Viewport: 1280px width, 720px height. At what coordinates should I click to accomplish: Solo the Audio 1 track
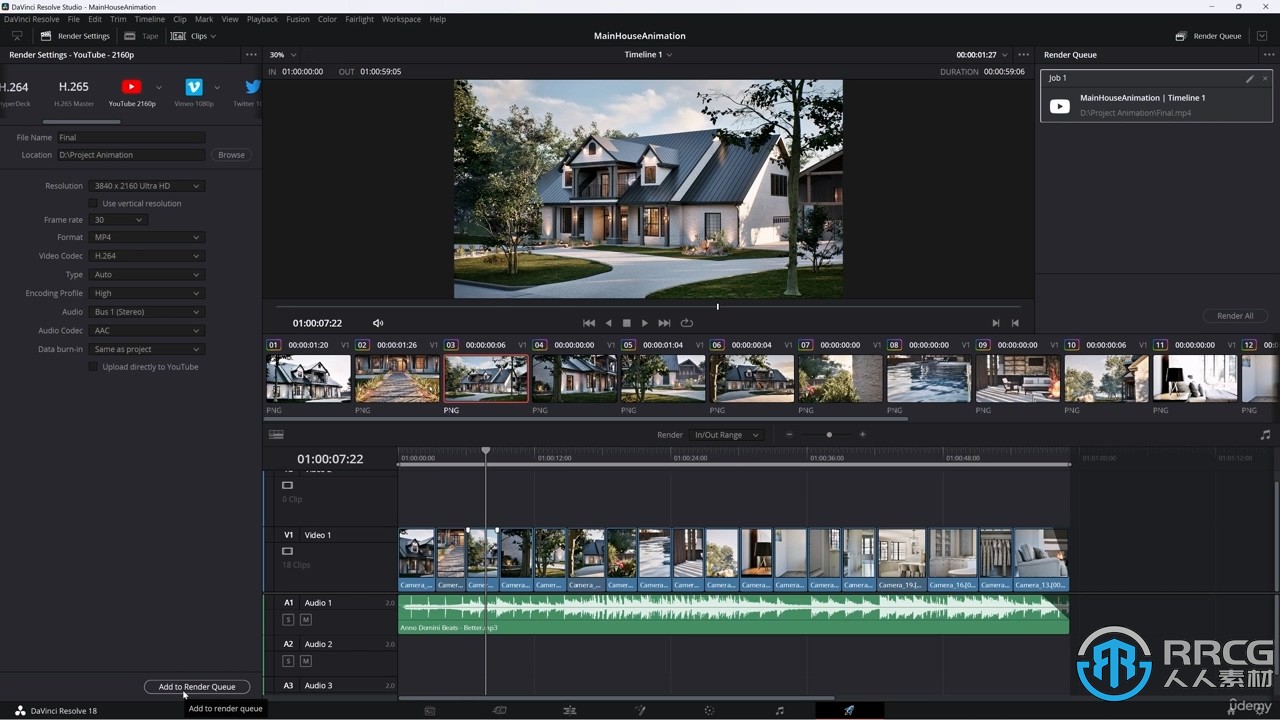288,620
